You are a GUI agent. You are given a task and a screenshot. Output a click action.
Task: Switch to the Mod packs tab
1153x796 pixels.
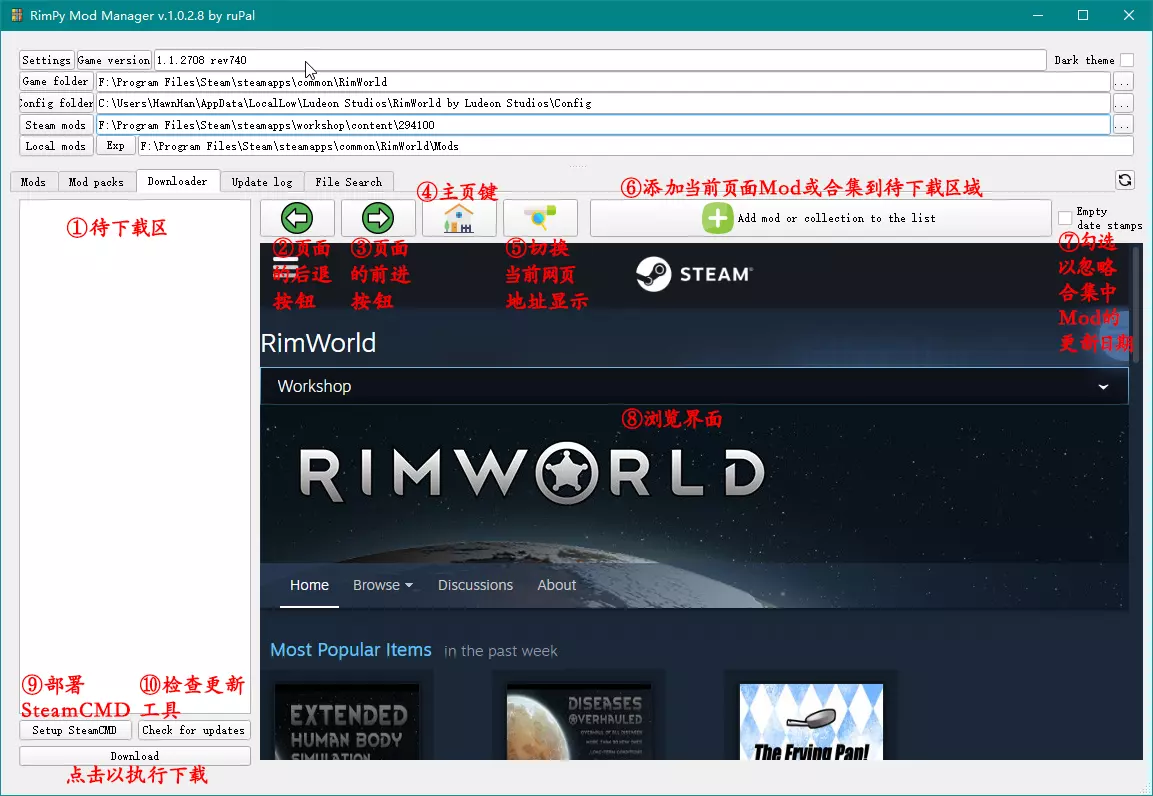(x=96, y=182)
